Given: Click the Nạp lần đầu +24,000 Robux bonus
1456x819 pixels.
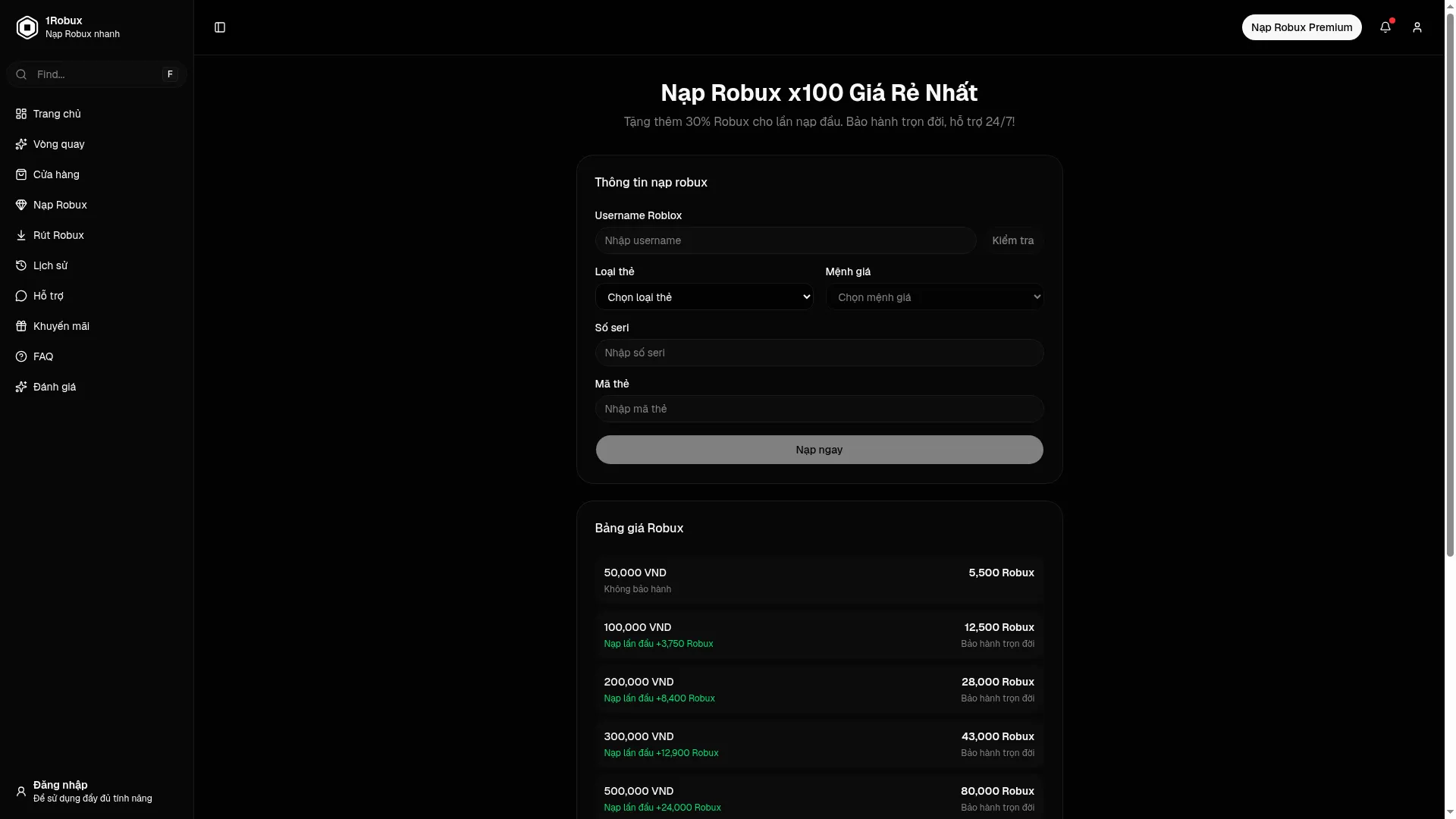Looking at the screenshot, I should coord(662,808).
